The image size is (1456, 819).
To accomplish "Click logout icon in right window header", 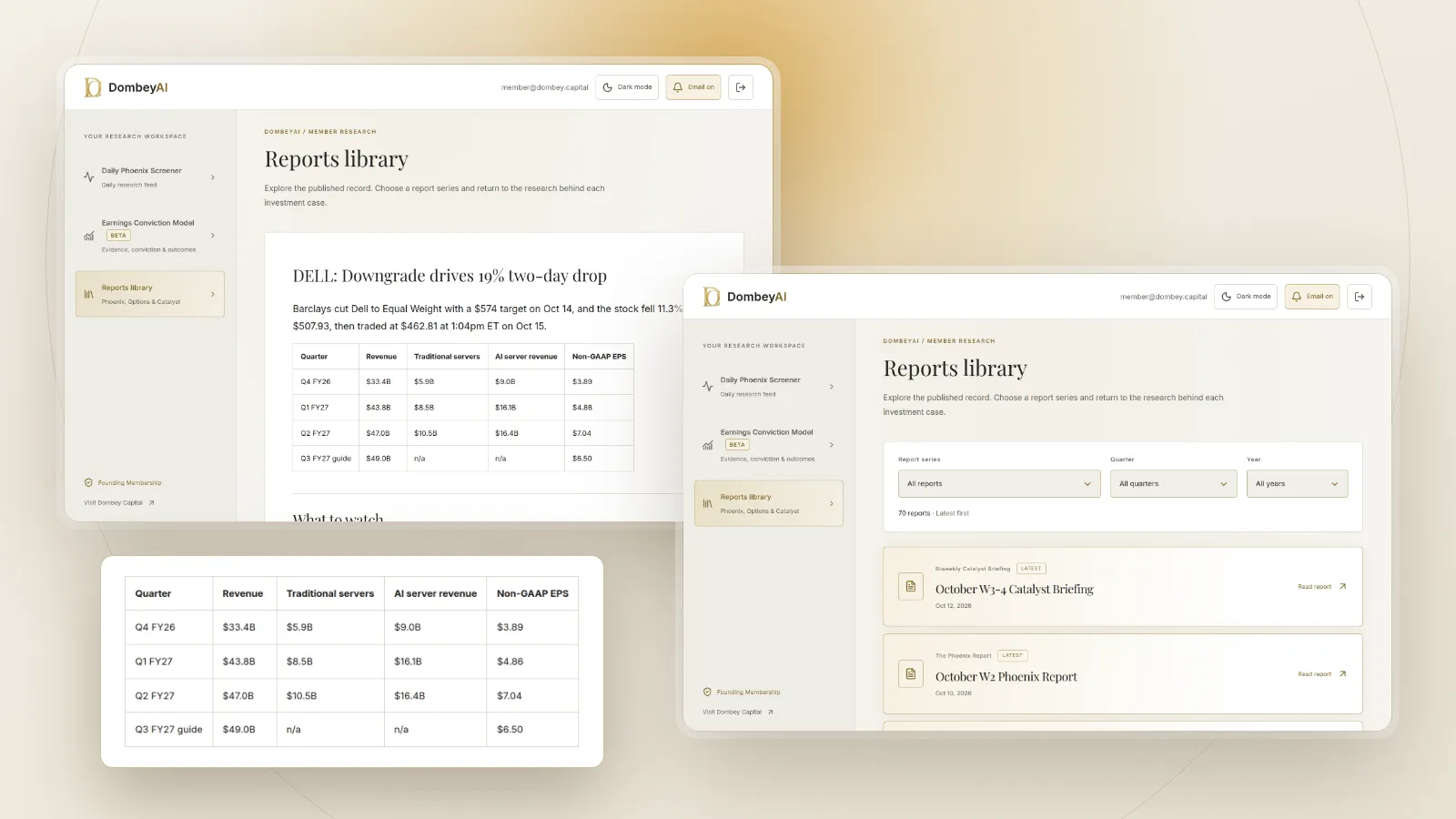I will tap(1360, 297).
